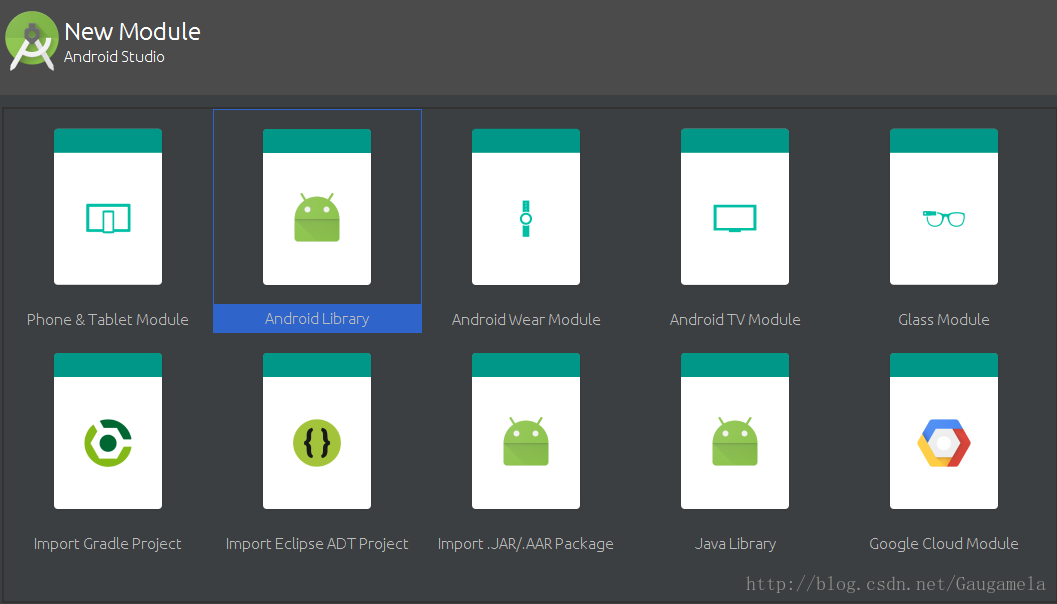The image size is (1057, 604).
Task: Click the 'Android TV Module' label
Action: click(x=735, y=320)
